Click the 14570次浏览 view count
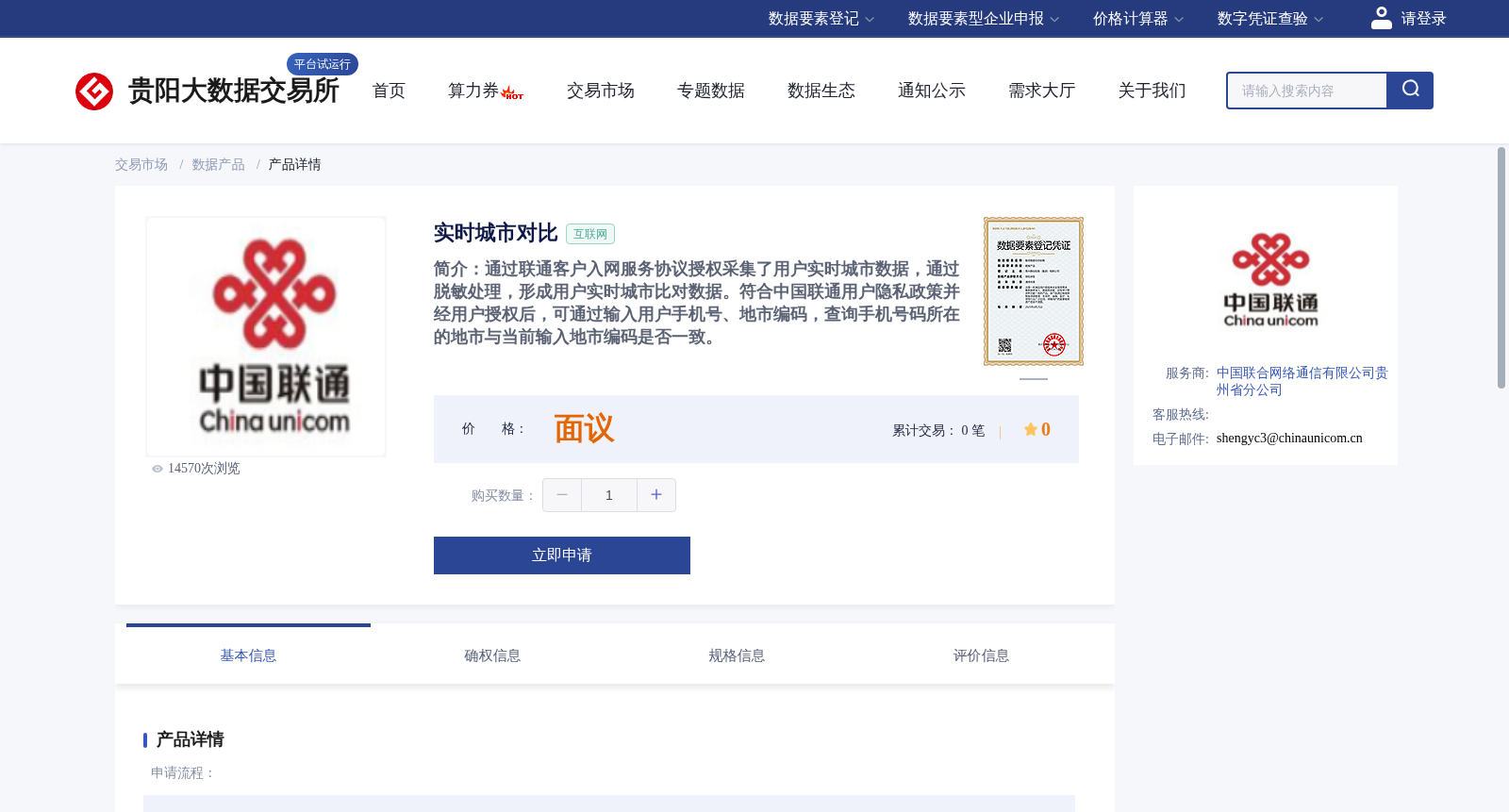 pos(204,469)
